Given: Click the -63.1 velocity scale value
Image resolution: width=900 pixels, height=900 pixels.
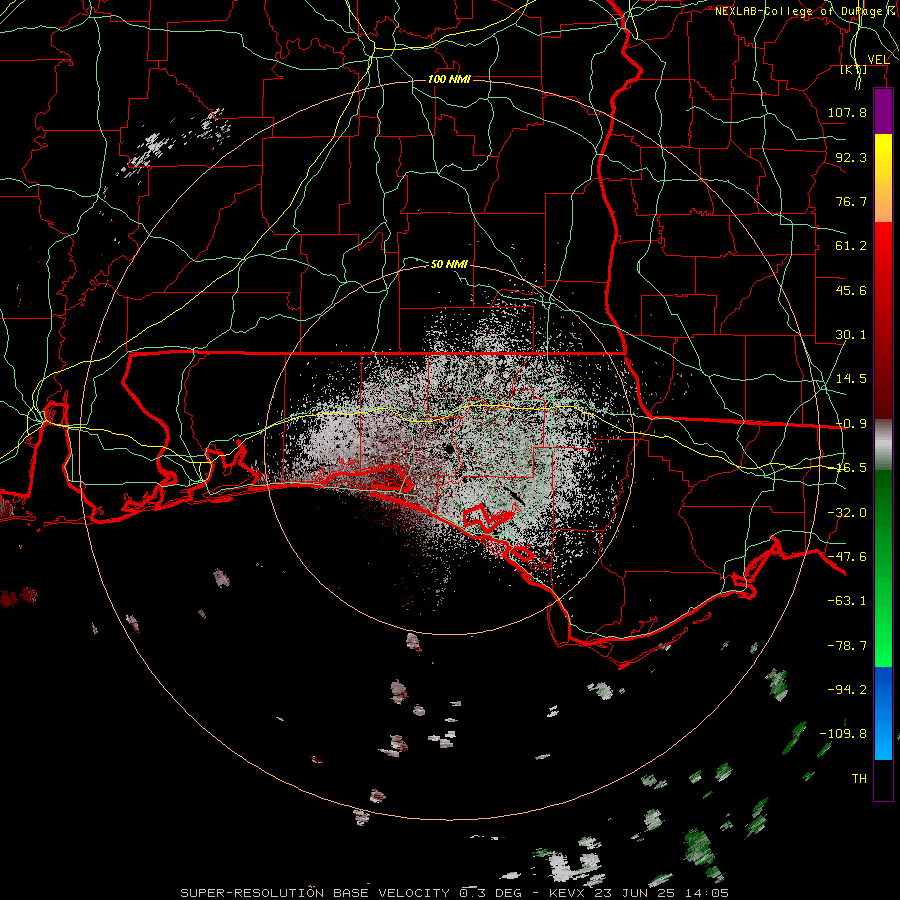Looking at the screenshot, I should tap(847, 601).
